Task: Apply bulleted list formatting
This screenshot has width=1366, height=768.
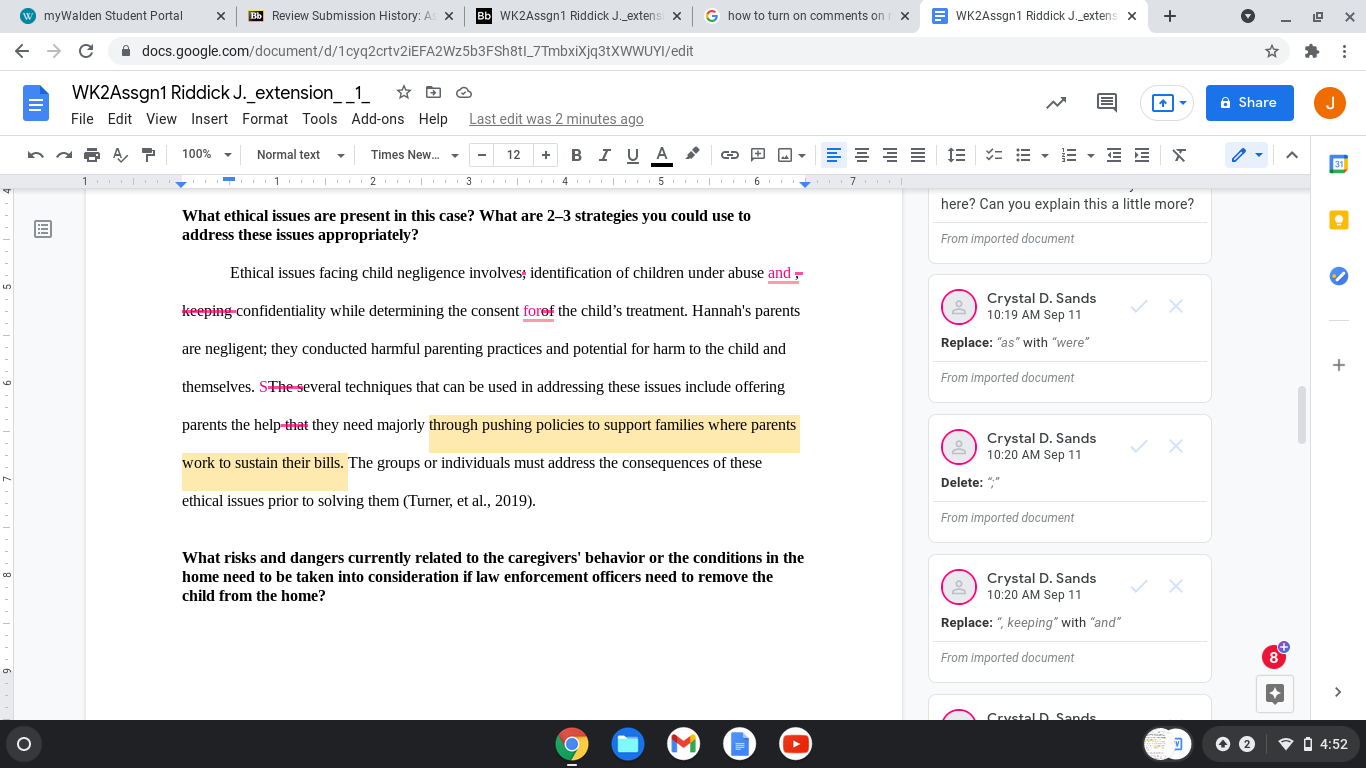Action: point(1023,155)
